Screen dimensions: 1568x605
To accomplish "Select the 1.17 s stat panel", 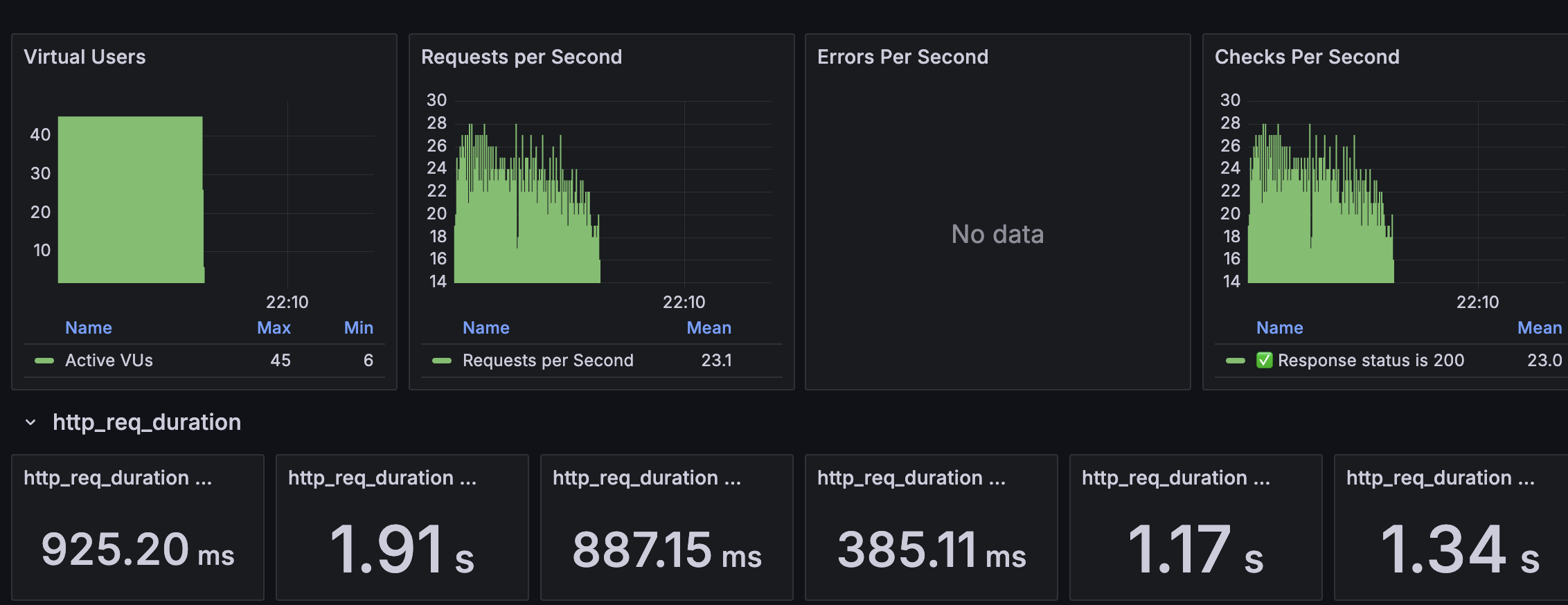I will (x=1196, y=527).
